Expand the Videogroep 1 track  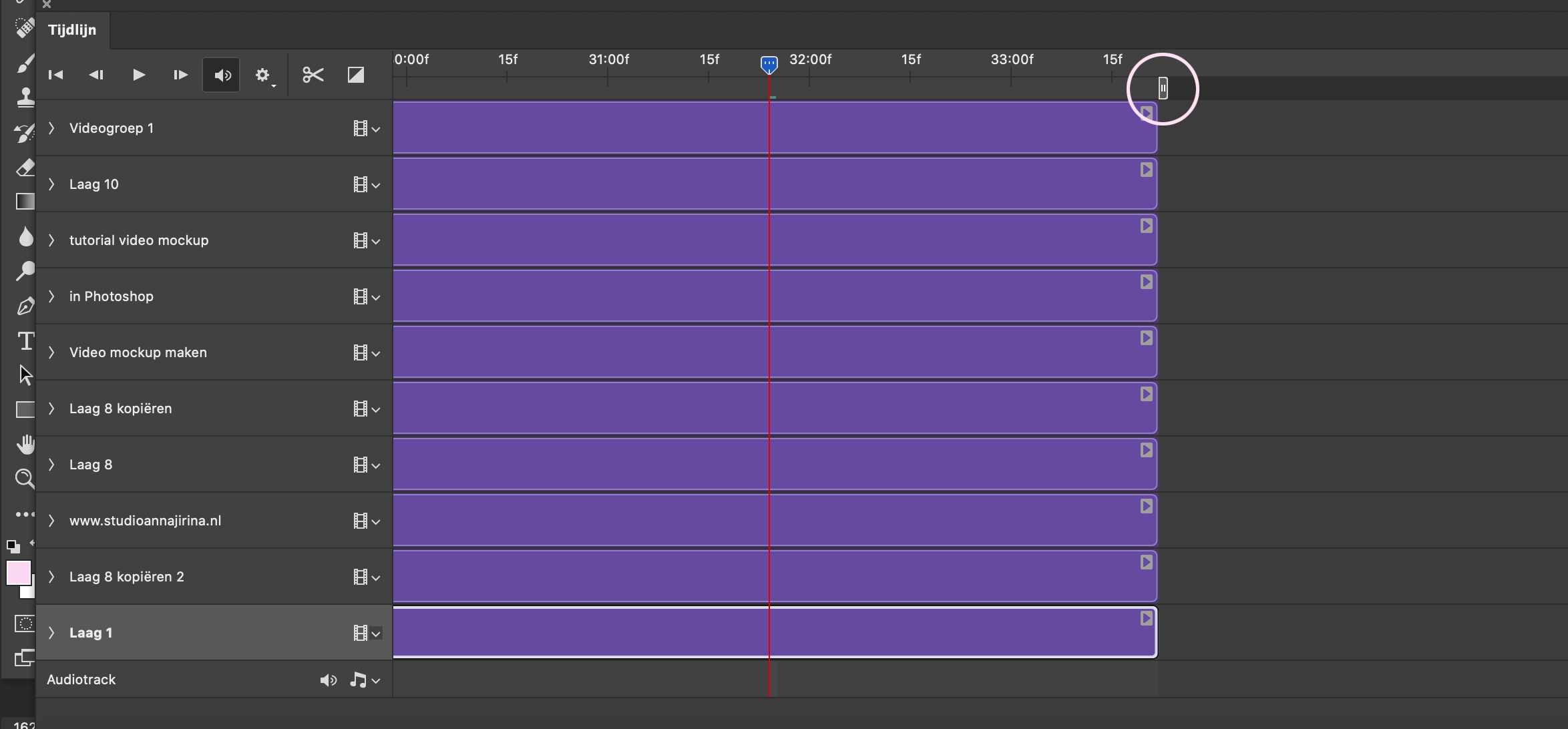pyautogui.click(x=52, y=128)
